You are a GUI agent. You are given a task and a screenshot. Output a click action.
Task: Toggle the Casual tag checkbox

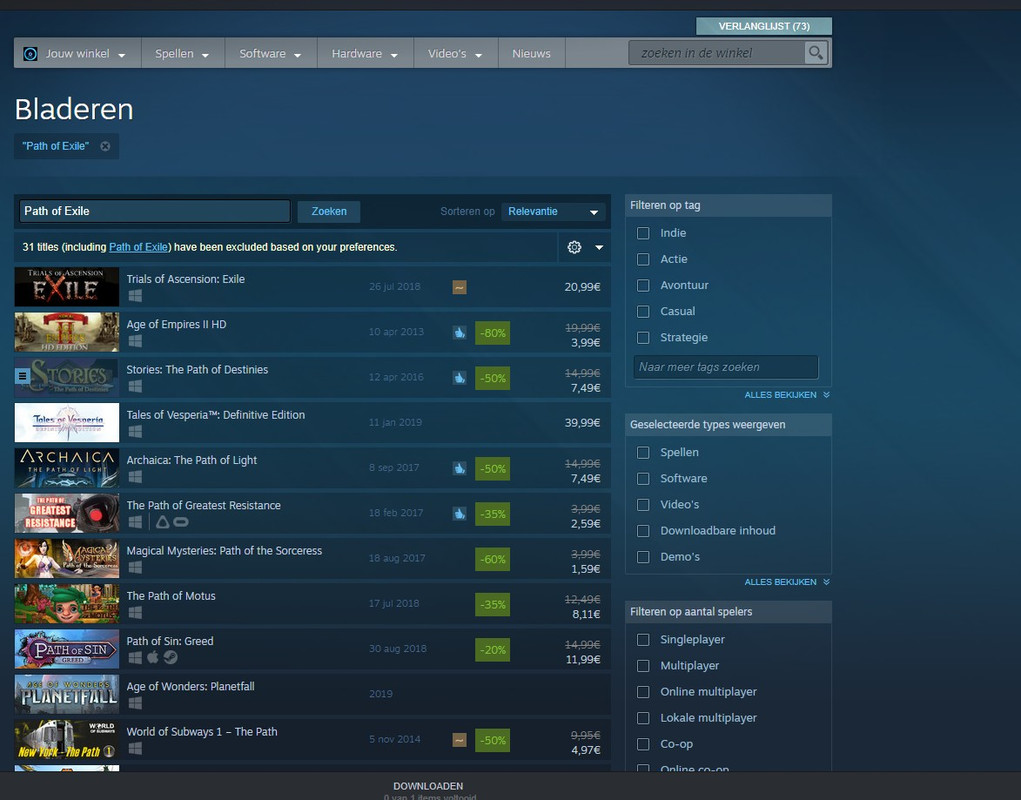643,311
